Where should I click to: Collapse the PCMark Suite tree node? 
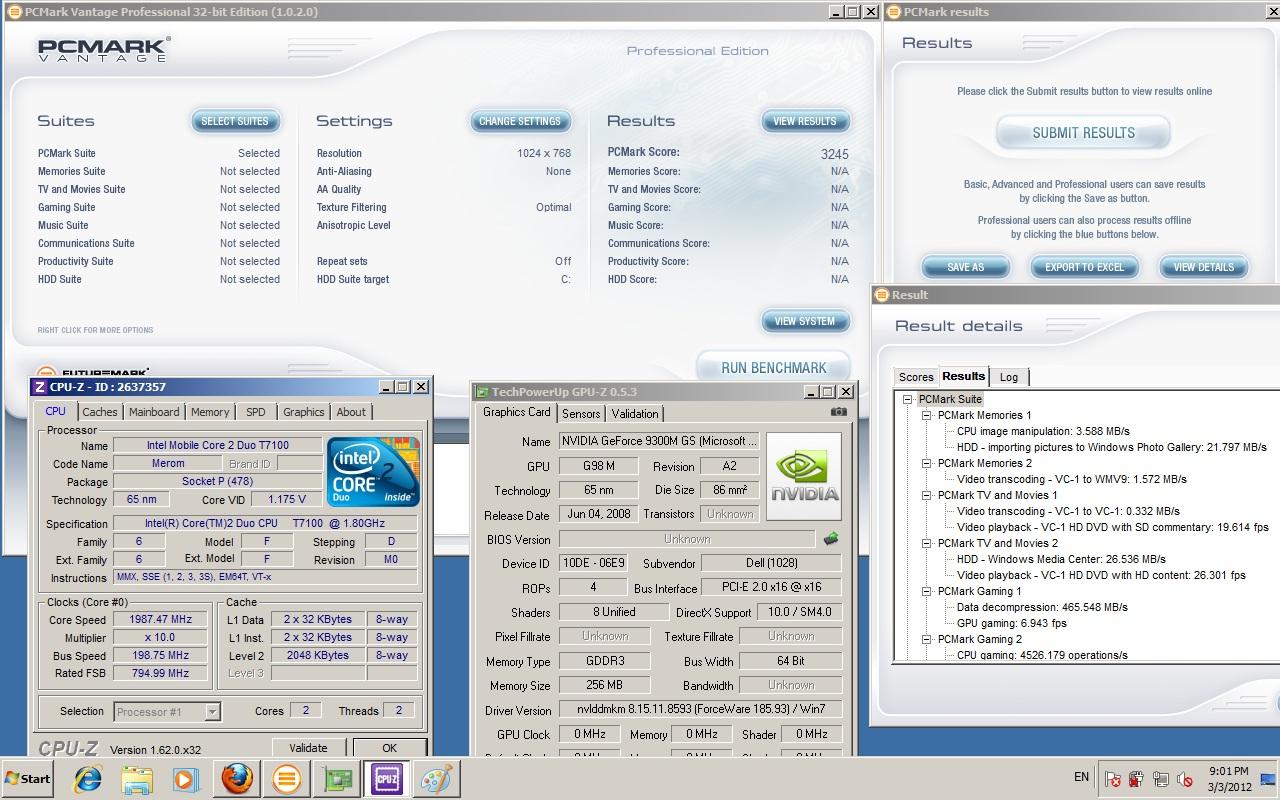click(908, 399)
